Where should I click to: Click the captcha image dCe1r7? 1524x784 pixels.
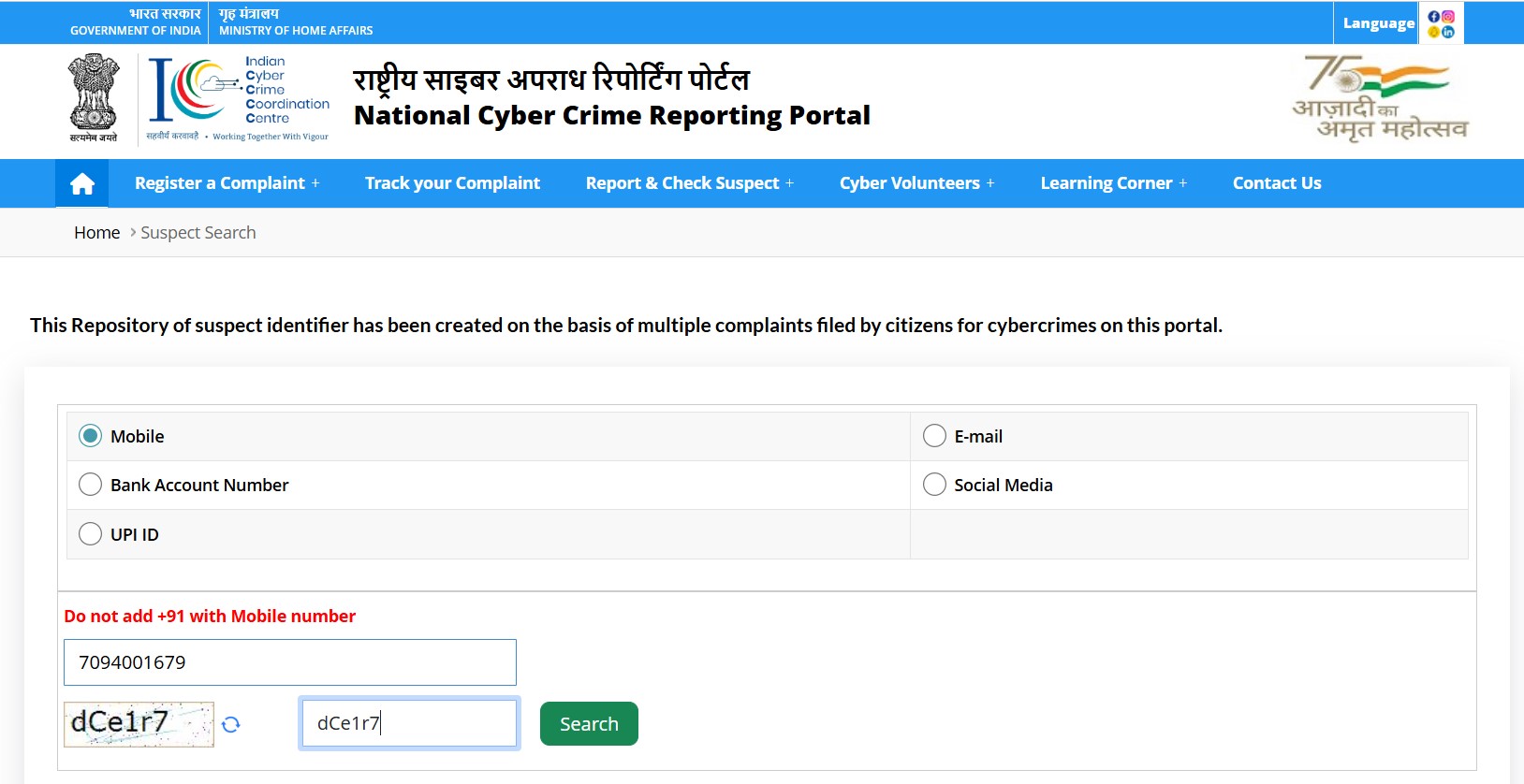[139, 724]
